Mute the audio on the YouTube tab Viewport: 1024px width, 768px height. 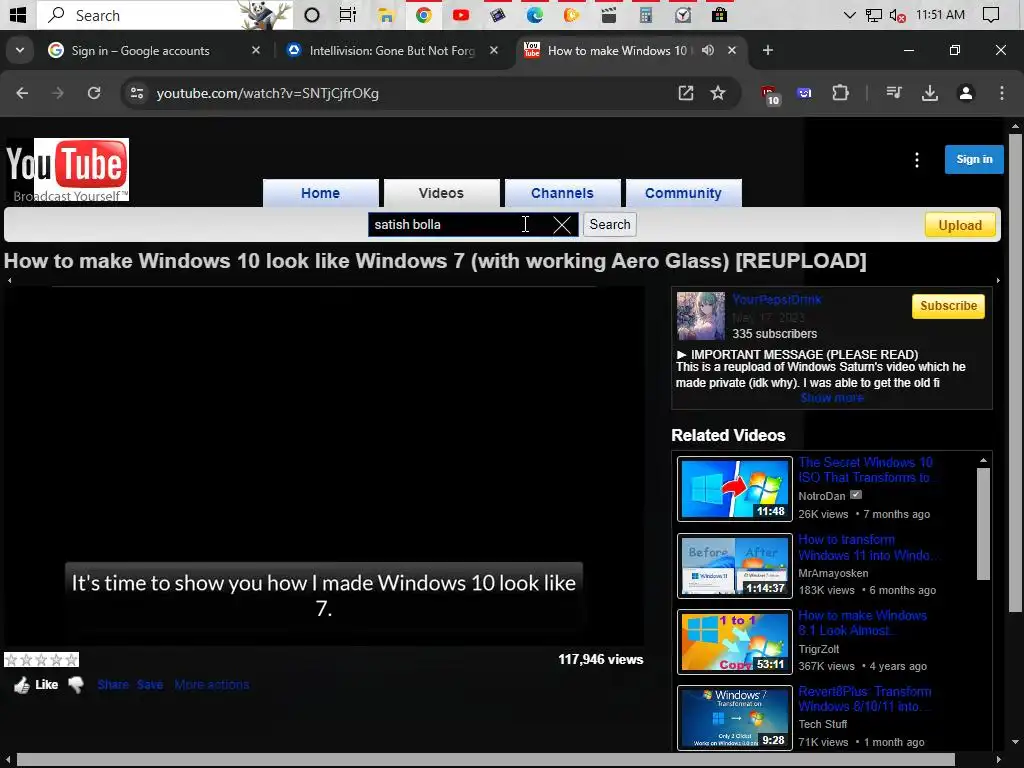[x=708, y=50]
